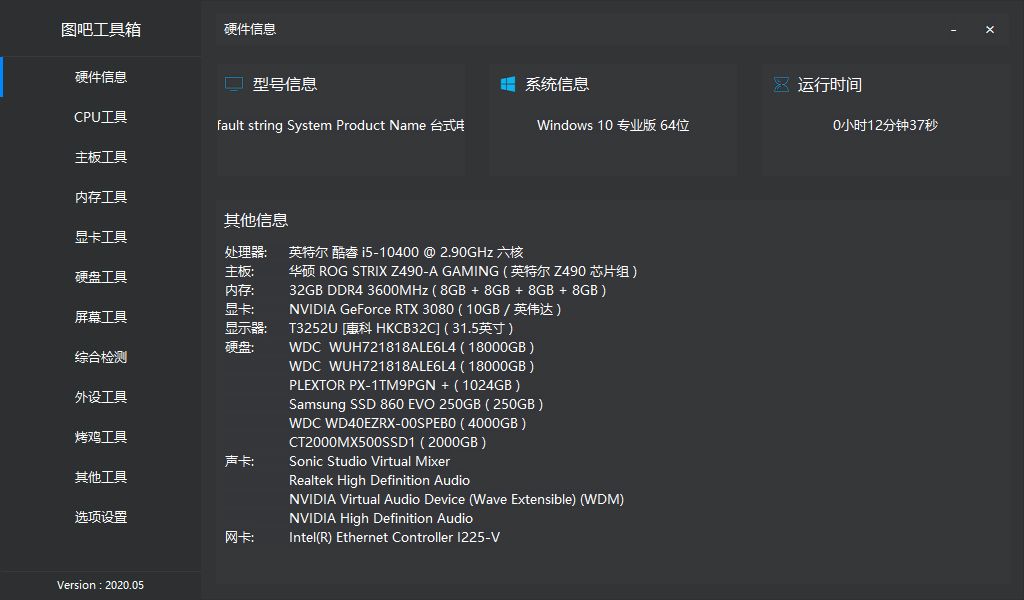Switch to the 综合检测 tab
Screen dimensions: 1024x600
click(x=101, y=357)
